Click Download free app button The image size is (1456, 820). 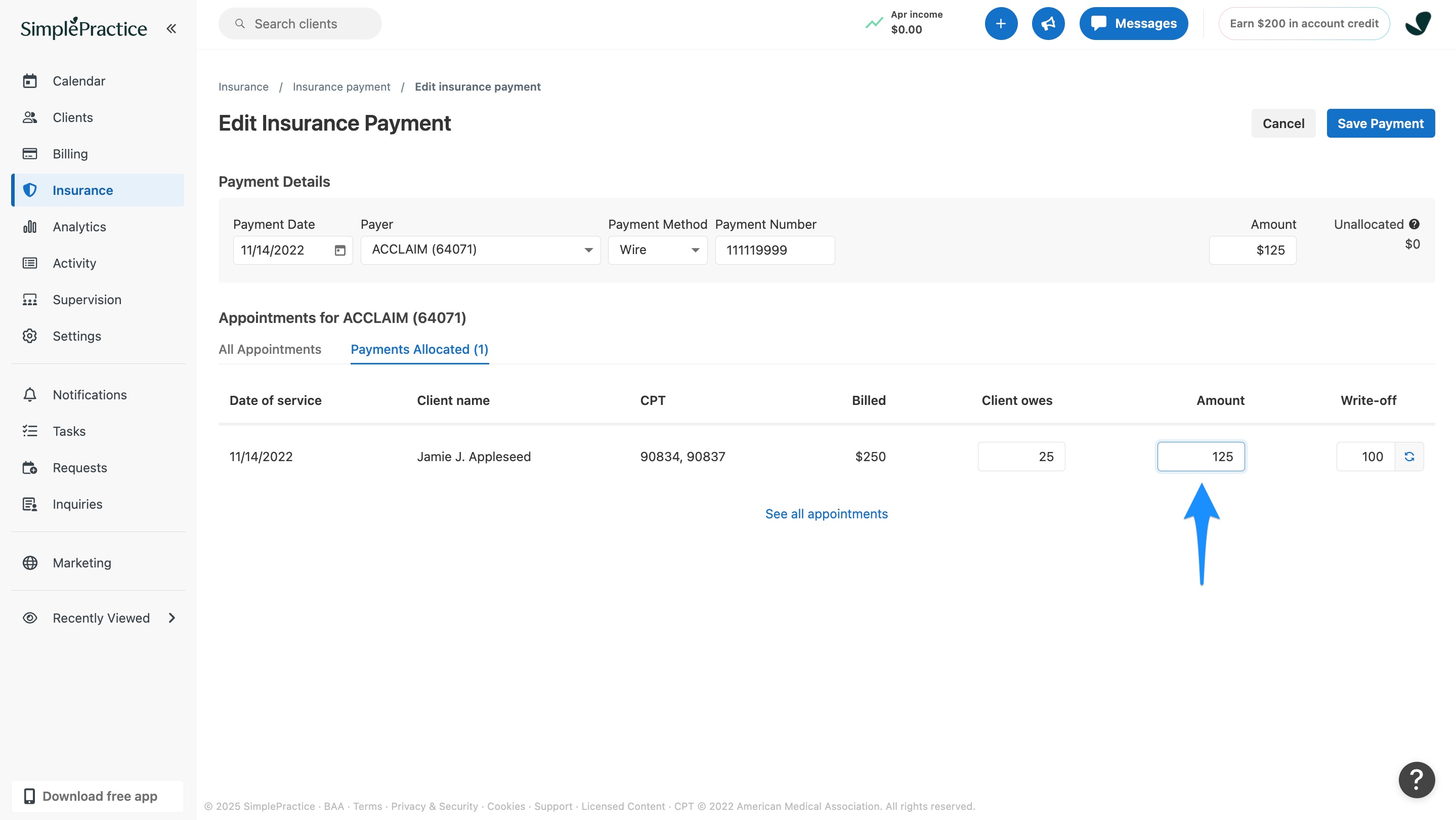click(x=98, y=796)
